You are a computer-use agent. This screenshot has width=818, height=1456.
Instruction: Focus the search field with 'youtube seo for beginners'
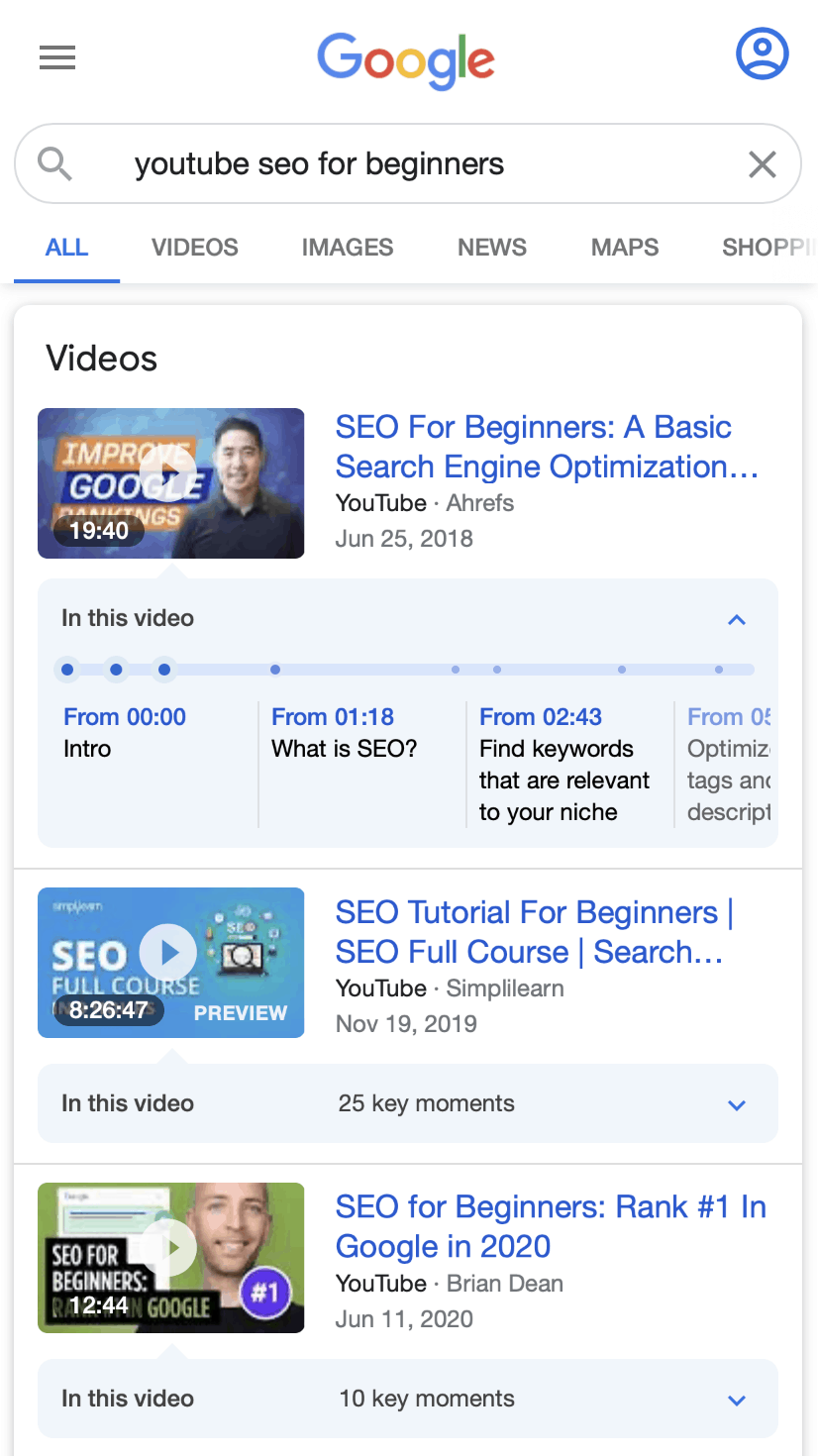(408, 163)
